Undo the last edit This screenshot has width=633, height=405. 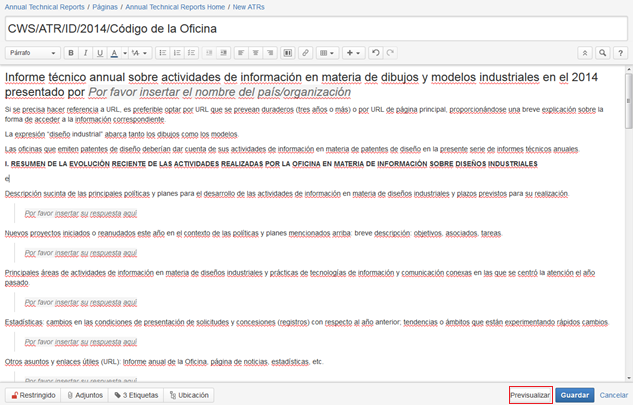(375, 52)
